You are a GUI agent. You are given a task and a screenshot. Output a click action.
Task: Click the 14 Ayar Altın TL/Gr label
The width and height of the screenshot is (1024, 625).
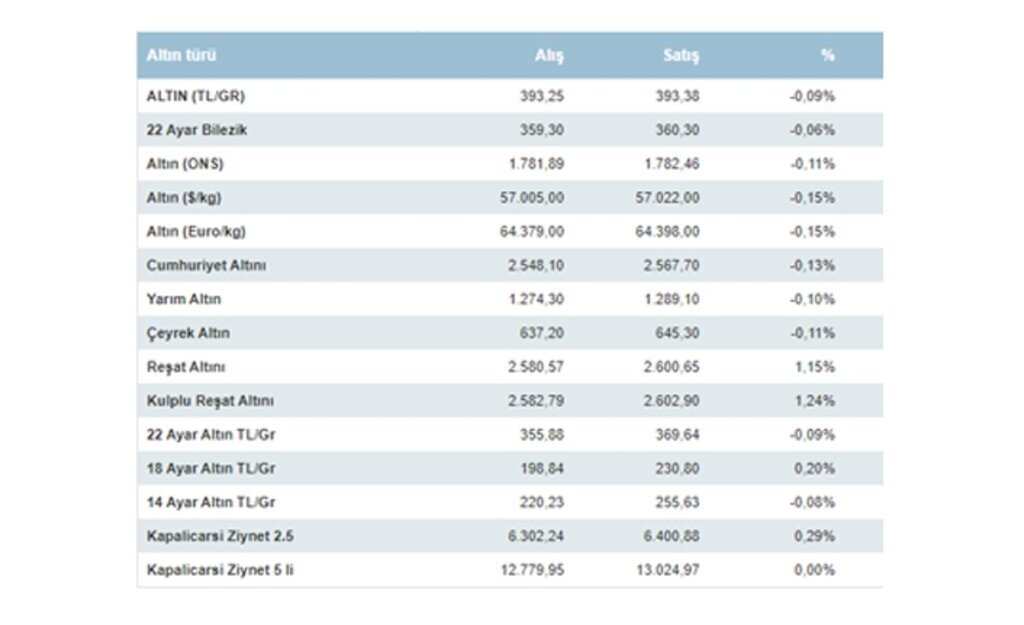[x=211, y=503]
